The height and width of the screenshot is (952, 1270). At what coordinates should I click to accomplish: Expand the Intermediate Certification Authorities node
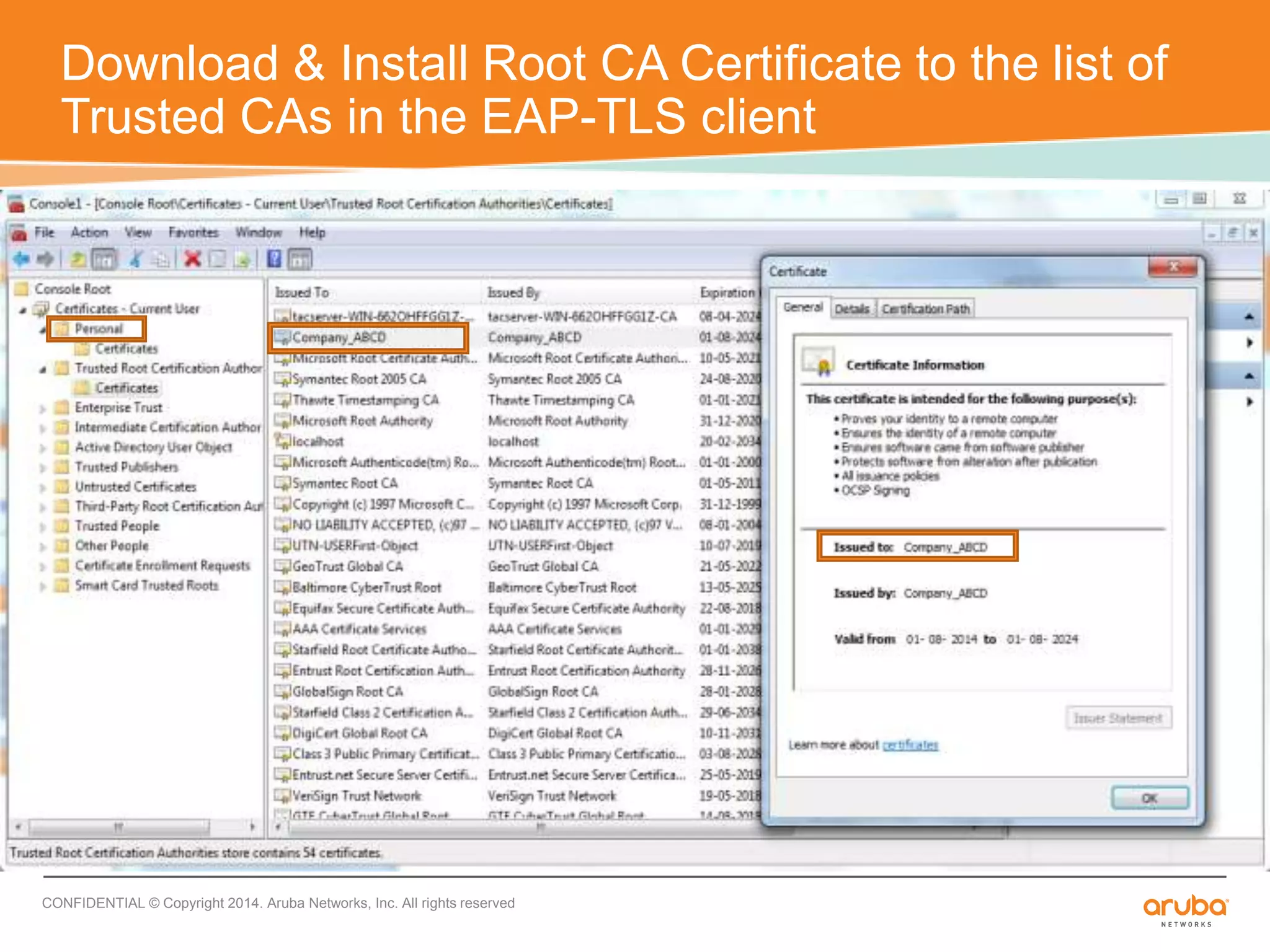(x=43, y=428)
